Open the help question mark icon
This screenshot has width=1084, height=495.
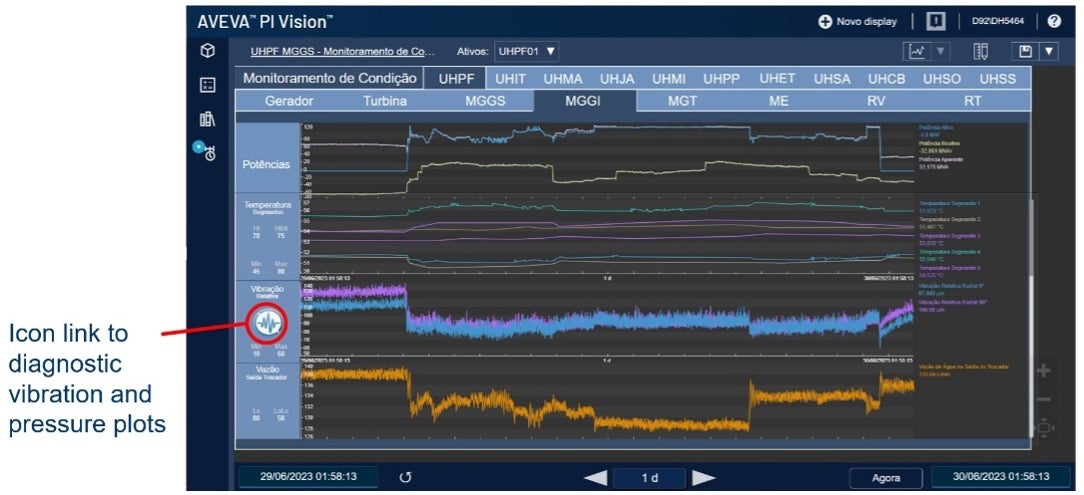click(x=1054, y=21)
